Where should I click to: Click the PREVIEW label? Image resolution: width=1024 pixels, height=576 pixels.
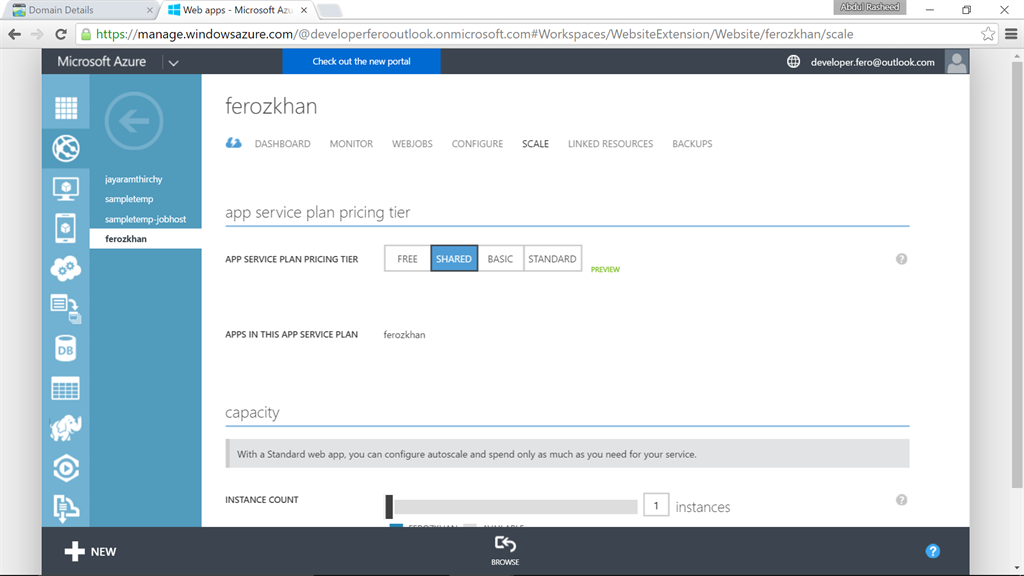(605, 269)
